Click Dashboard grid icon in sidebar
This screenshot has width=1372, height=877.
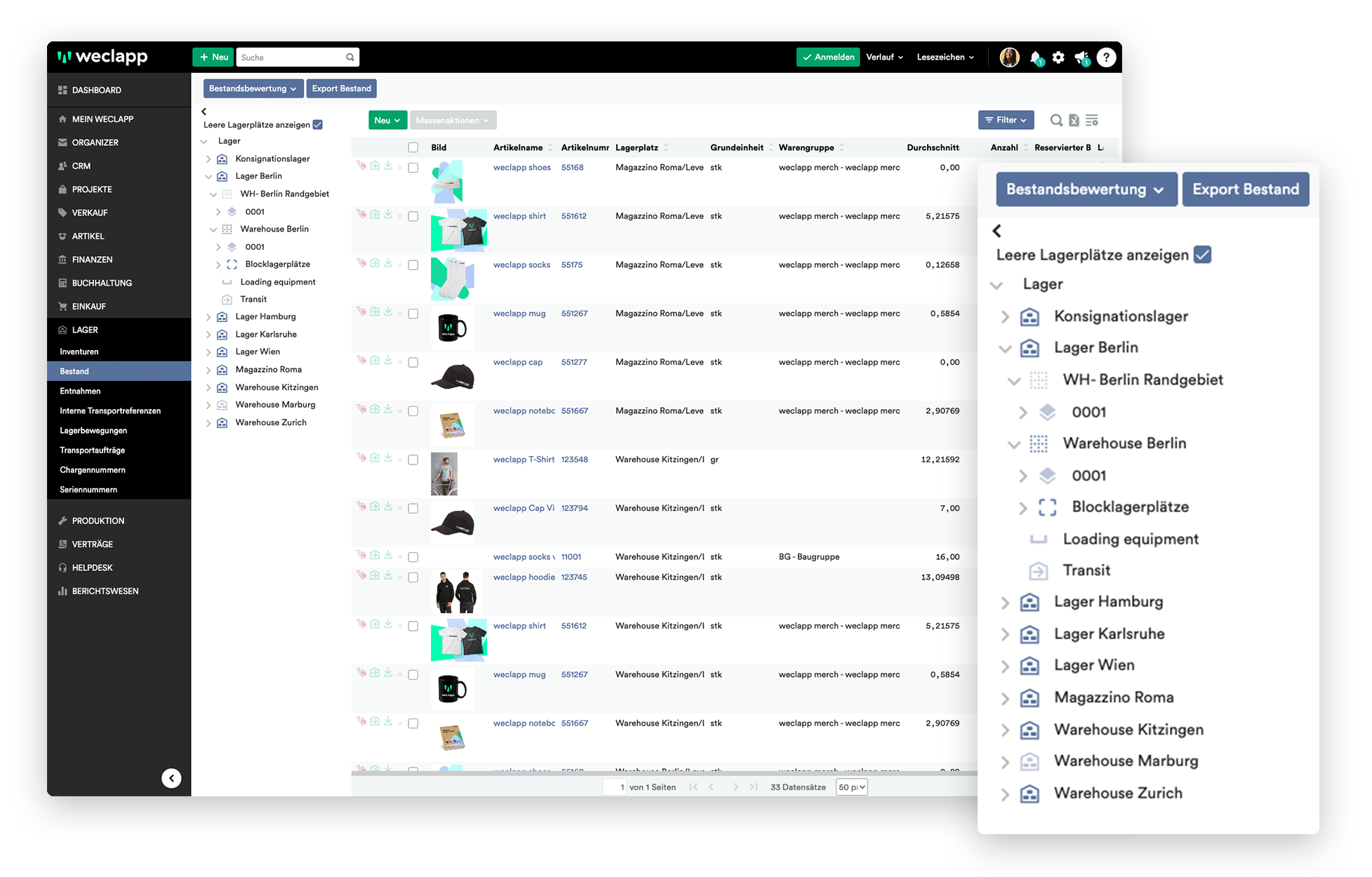62,90
